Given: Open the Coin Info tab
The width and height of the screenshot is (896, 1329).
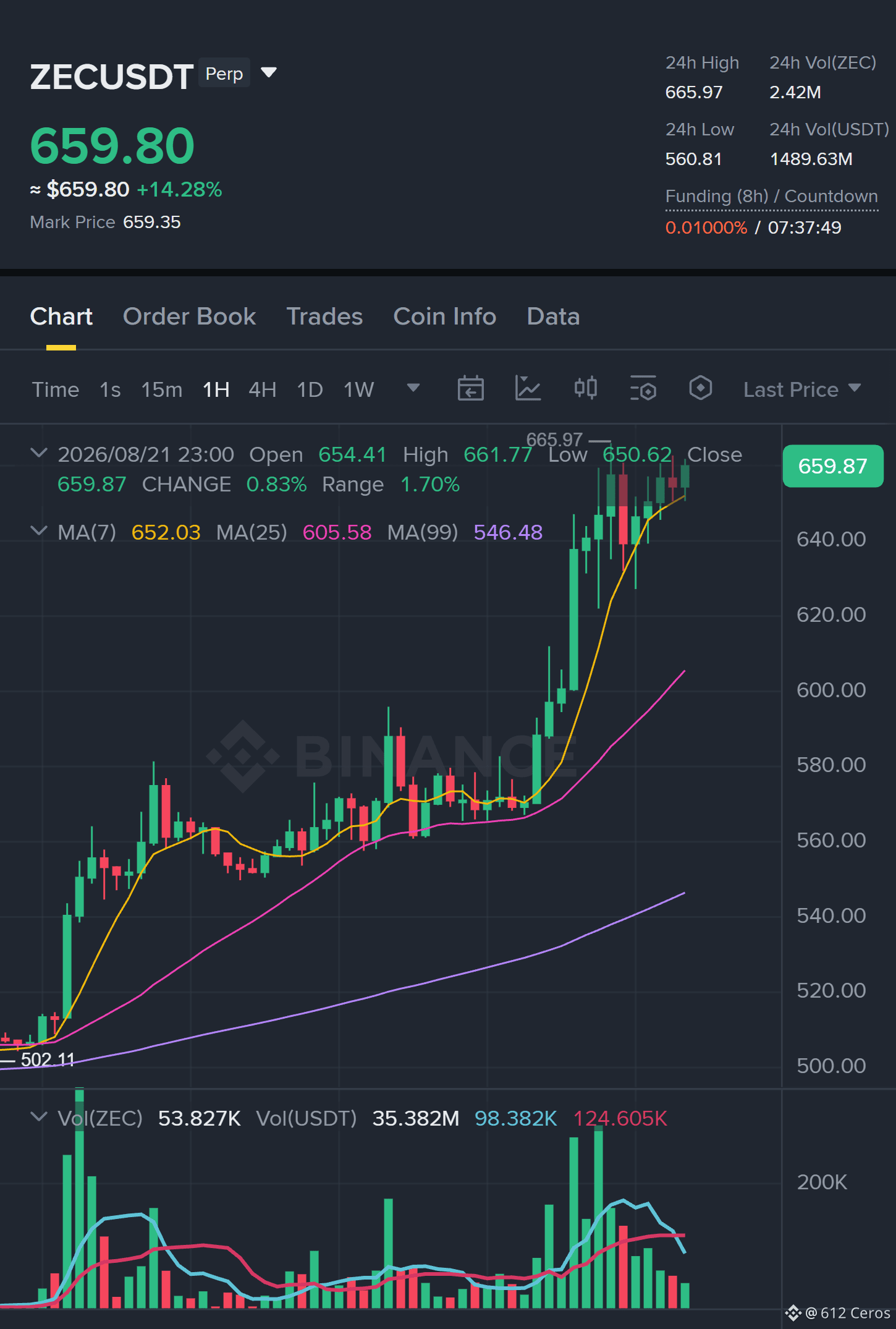Looking at the screenshot, I should coord(445,316).
